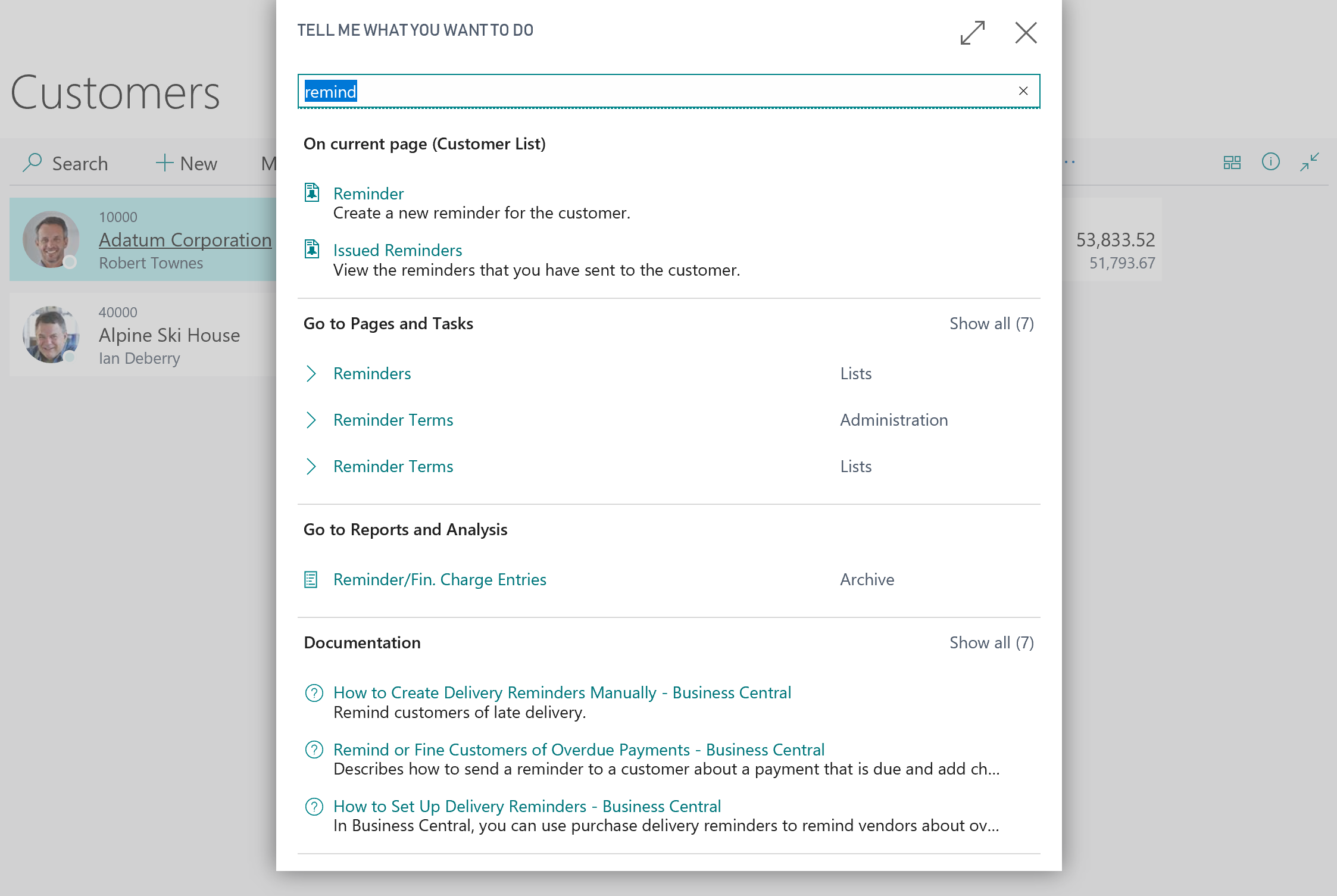This screenshot has height=896, width=1337.
Task: Click the How to Set Up Delivery Reminders help icon
Action: (x=315, y=806)
